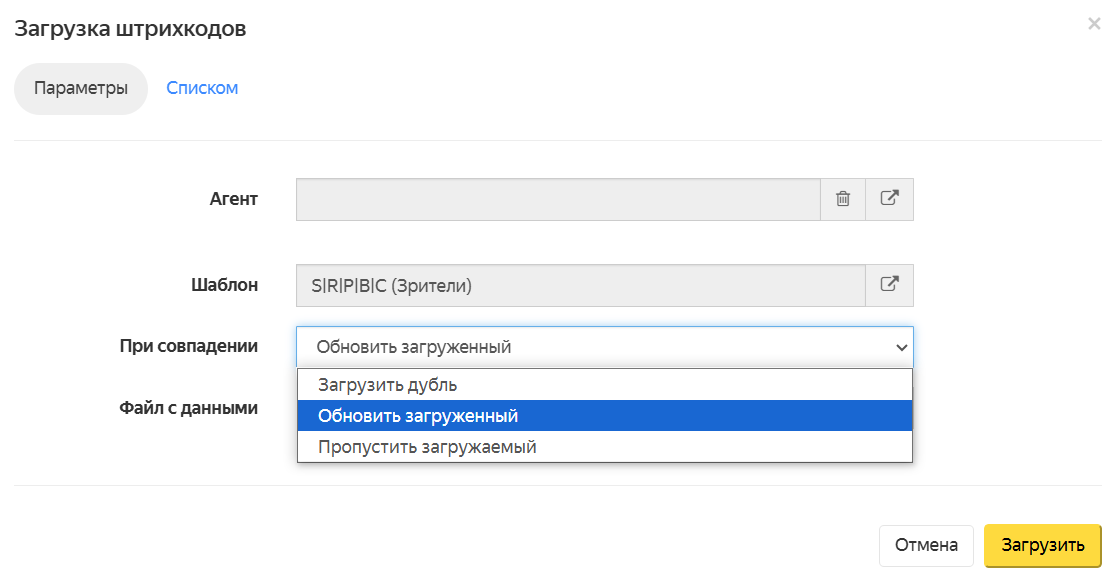Switch to the Списком tab

tap(202, 88)
